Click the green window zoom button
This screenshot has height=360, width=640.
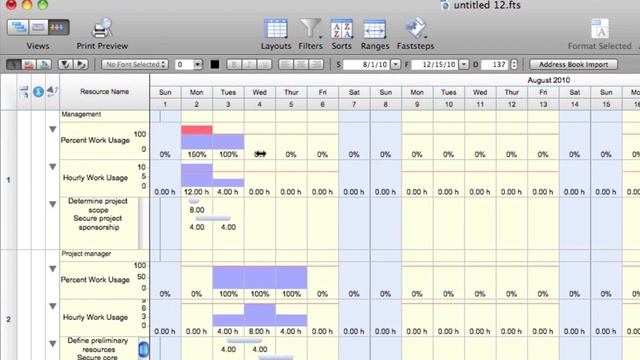click(42, 4)
